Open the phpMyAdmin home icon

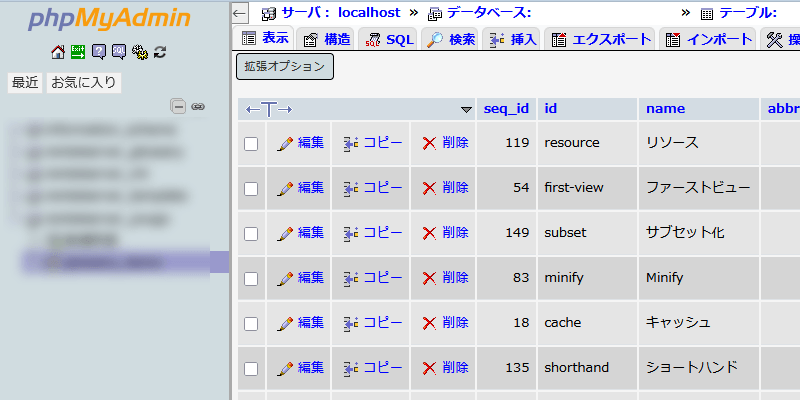[x=58, y=52]
